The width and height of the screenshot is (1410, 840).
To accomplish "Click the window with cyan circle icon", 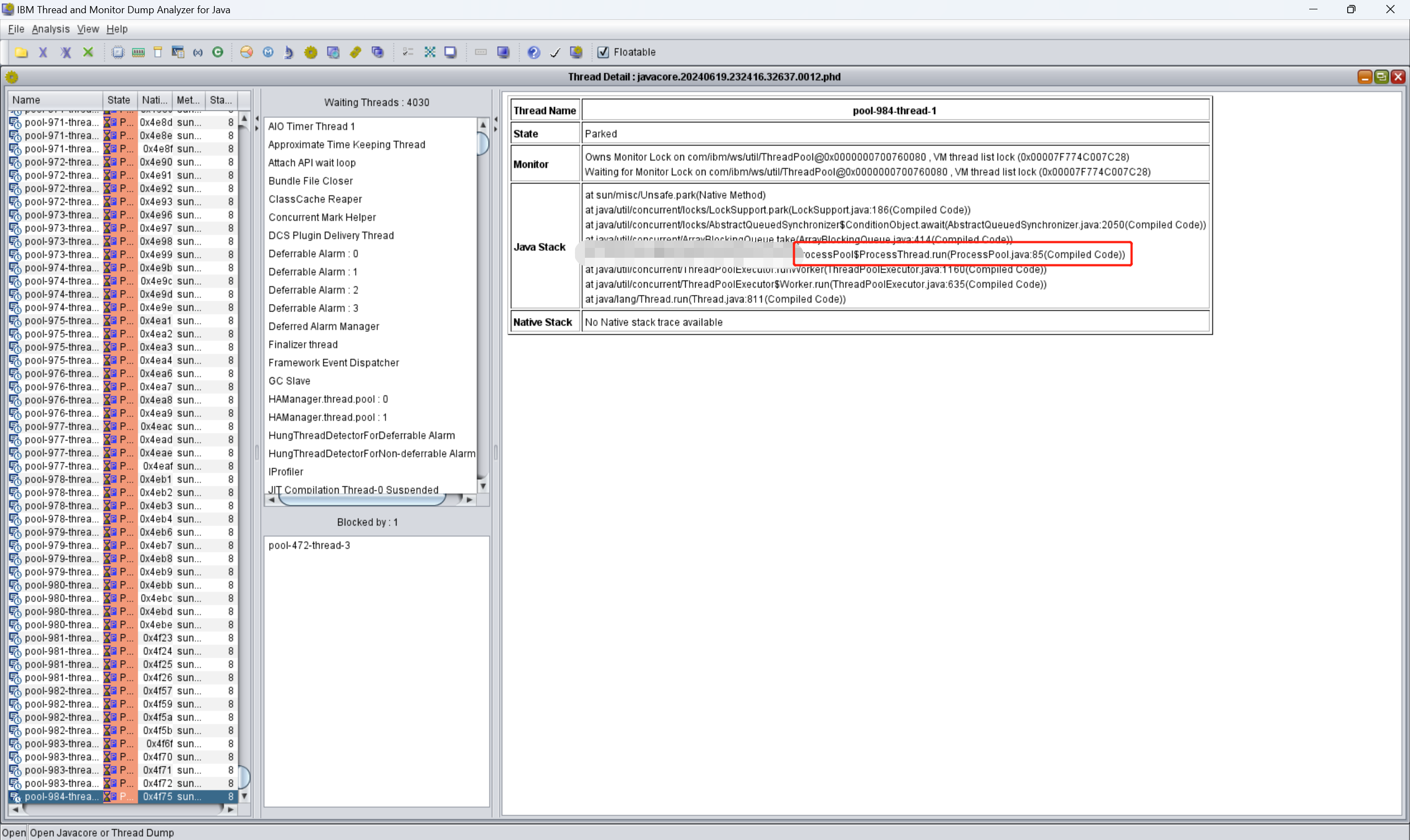I will (x=333, y=52).
